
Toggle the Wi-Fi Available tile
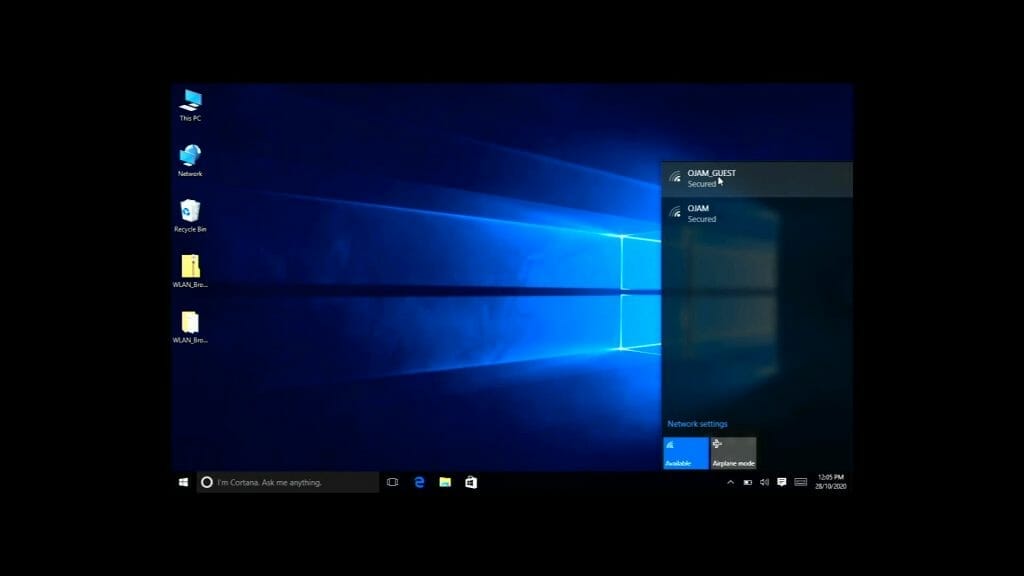[685, 452]
